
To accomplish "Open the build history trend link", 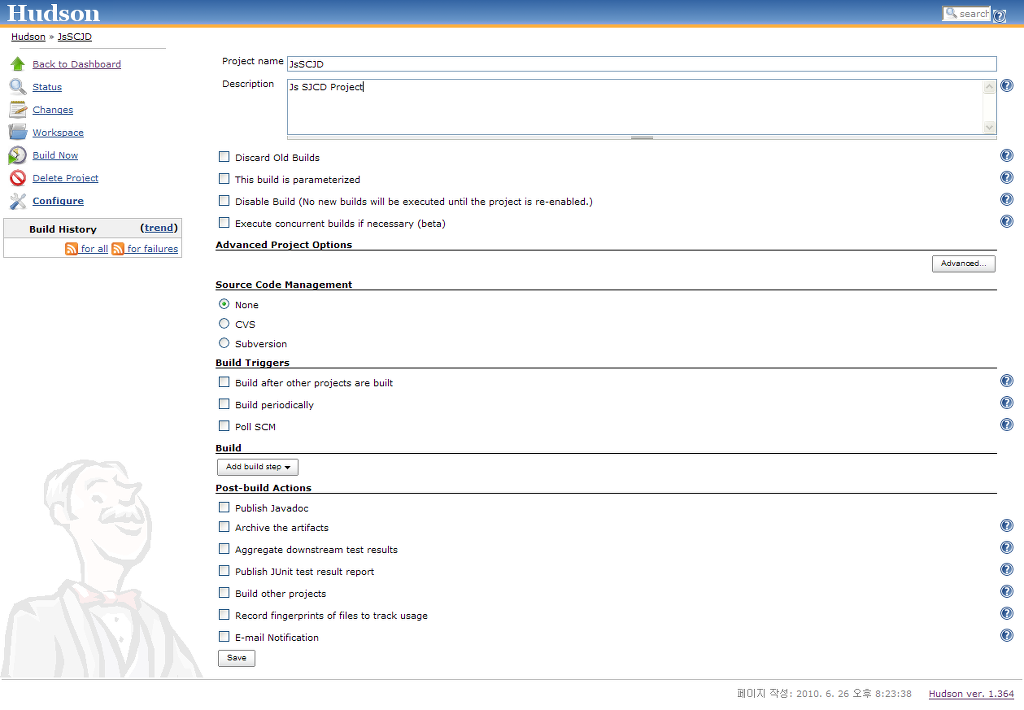I will click(x=159, y=228).
